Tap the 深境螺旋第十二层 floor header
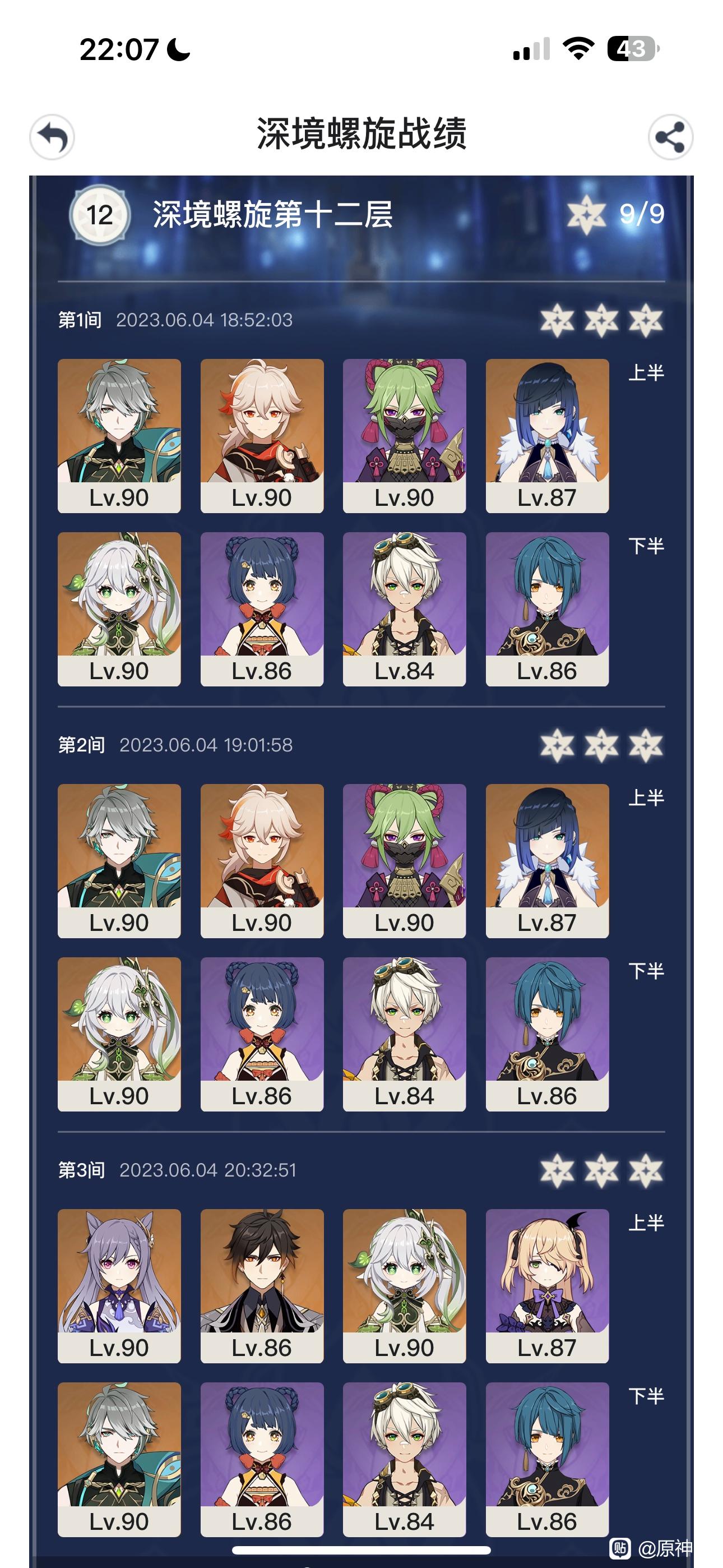This screenshot has width=723, height=1568. tap(272, 215)
